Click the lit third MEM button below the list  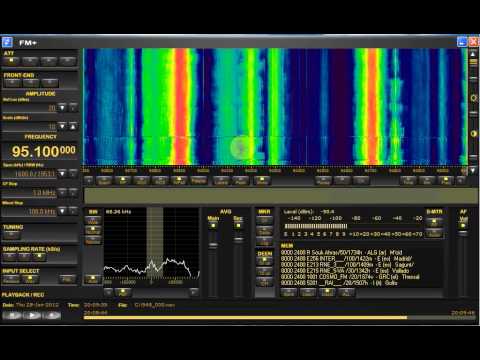click(327, 293)
